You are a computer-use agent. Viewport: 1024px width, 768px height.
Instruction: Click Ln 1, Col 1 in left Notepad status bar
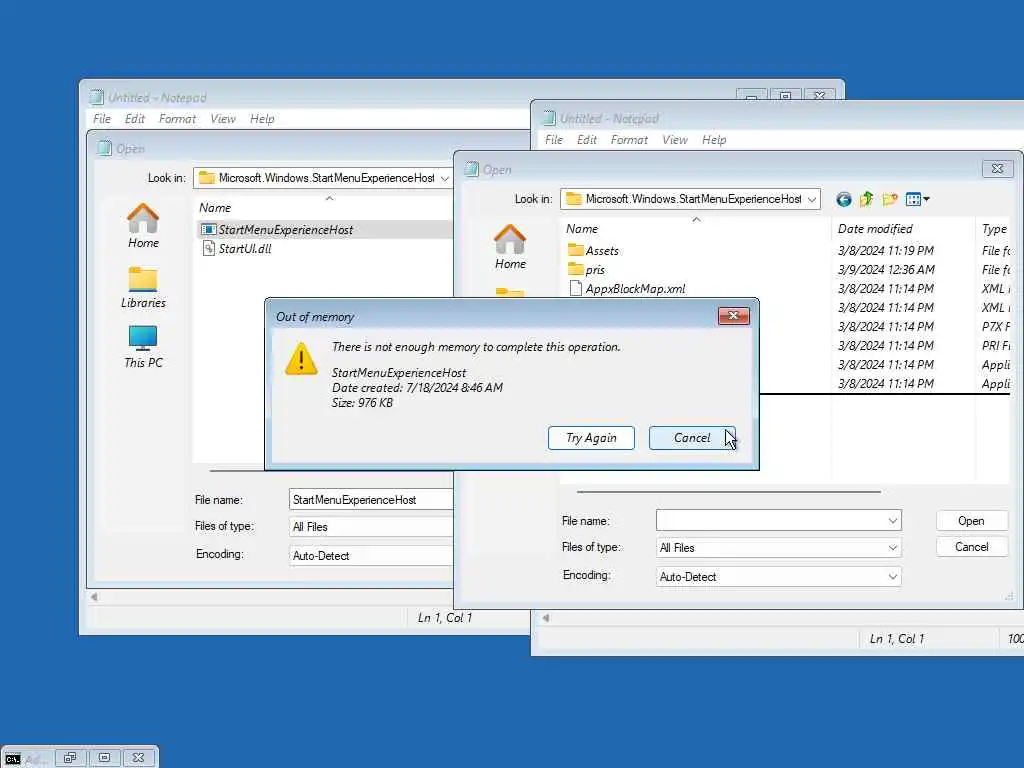click(445, 618)
